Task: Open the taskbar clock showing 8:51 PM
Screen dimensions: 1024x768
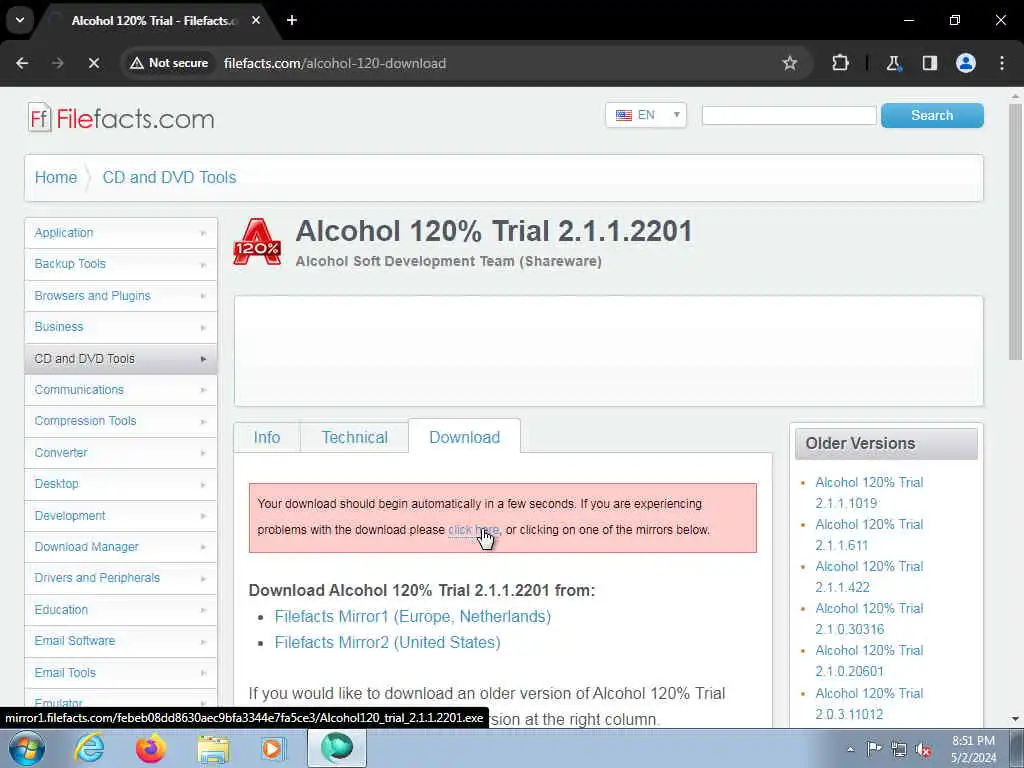Action: point(973,750)
